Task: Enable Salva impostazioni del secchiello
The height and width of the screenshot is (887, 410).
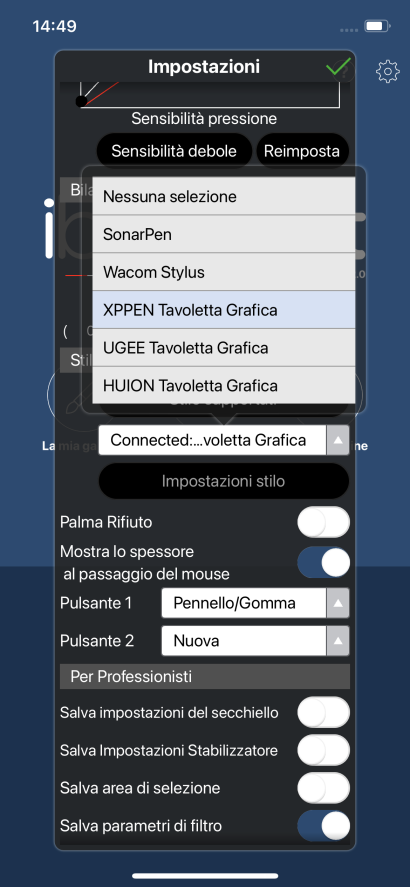Action: tap(323, 712)
